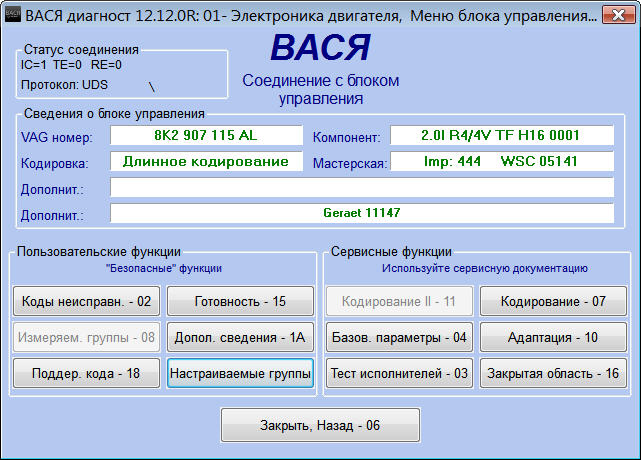Open Адаптация - 10
Image resolution: width=641 pixels, height=460 pixels.
click(x=554, y=337)
